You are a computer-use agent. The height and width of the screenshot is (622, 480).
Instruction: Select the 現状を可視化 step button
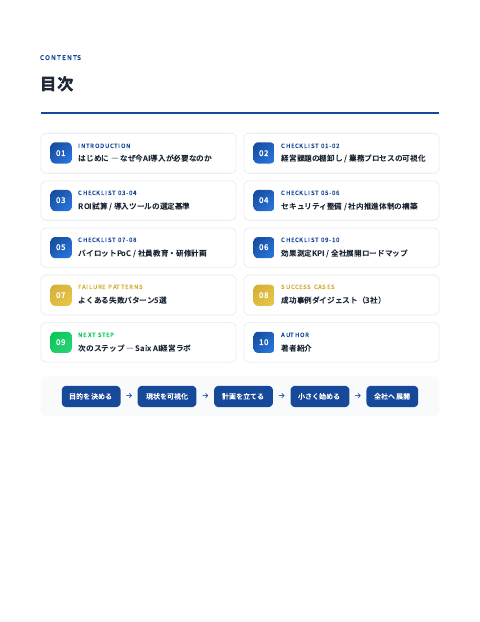(x=167, y=396)
